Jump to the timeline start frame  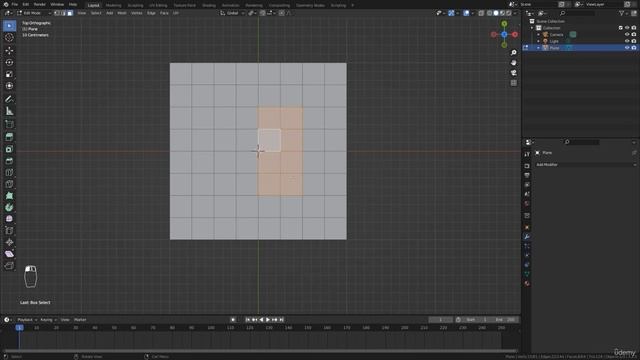248,320
